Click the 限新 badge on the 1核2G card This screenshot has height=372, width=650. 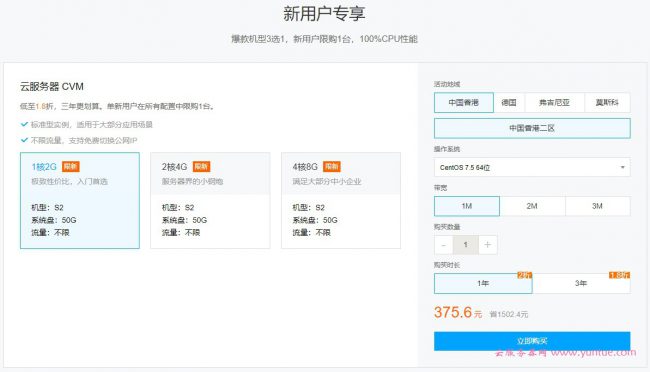tap(70, 166)
